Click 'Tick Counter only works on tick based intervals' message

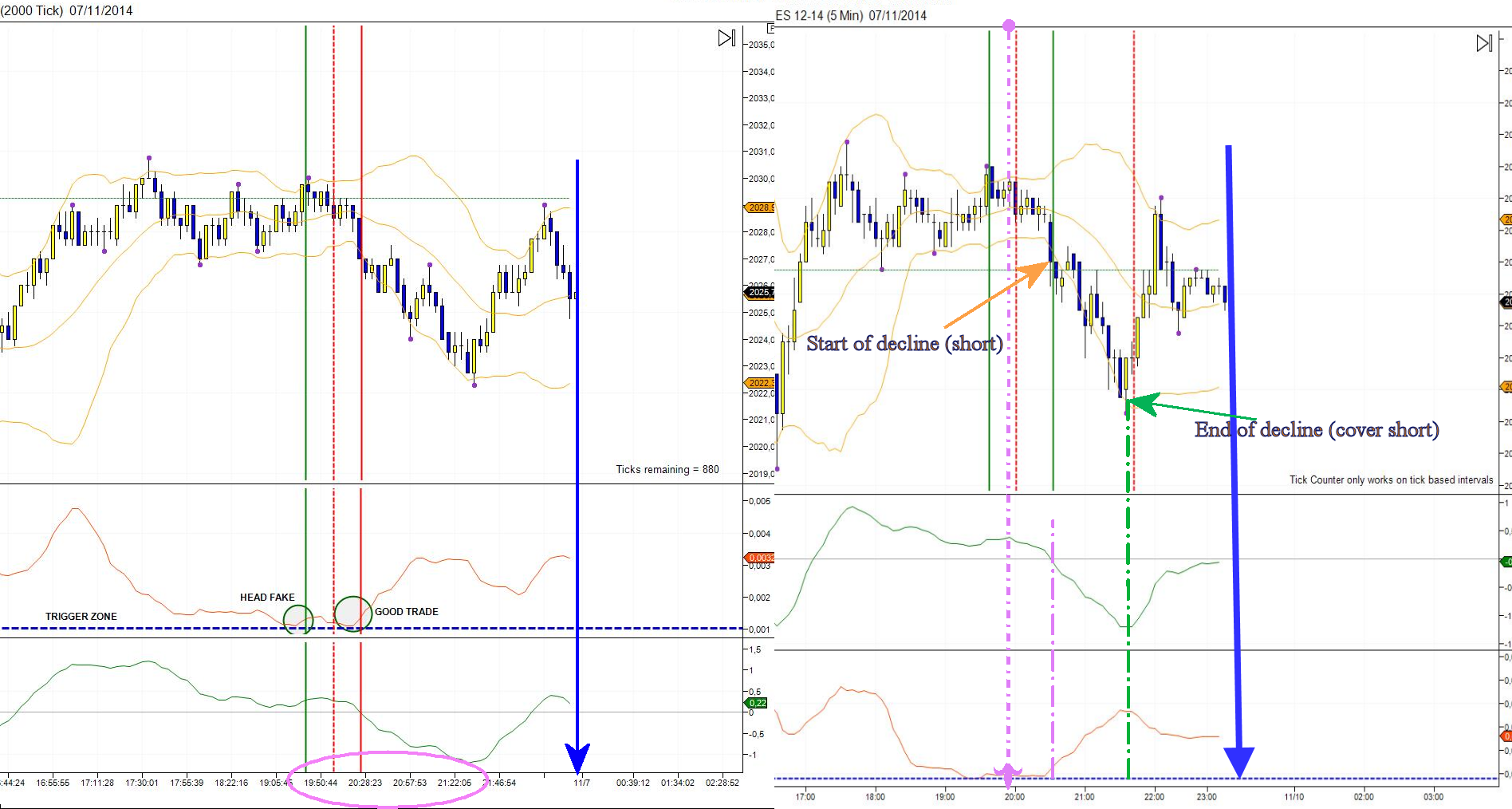click(1392, 479)
